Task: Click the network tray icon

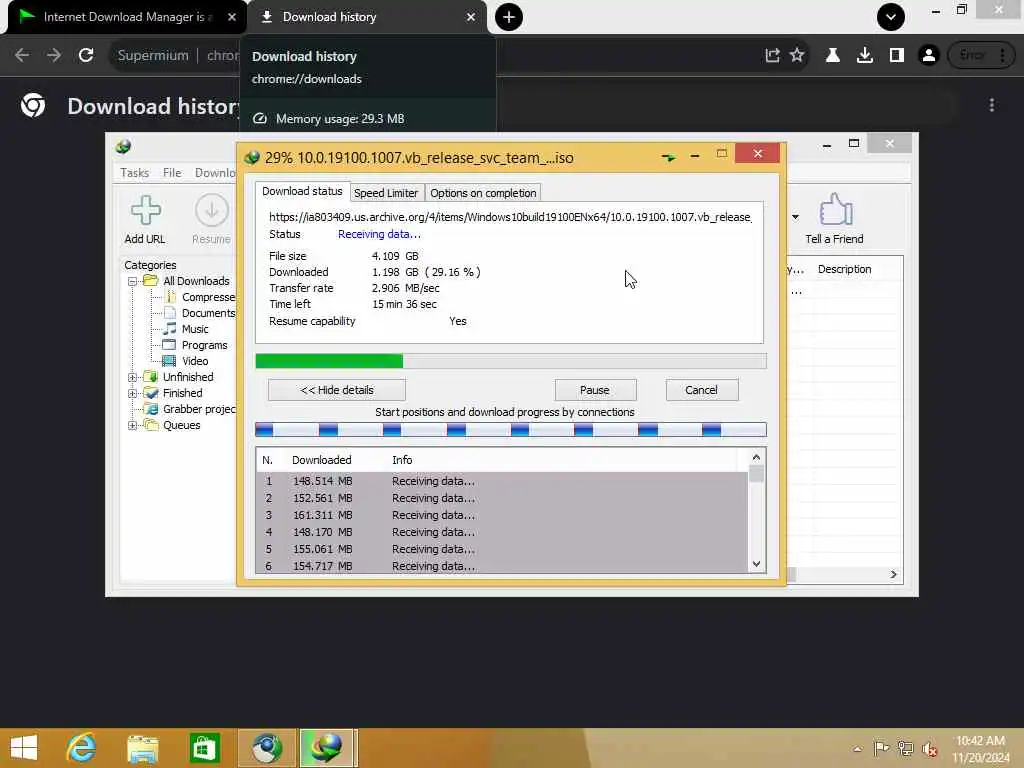Action: click(x=905, y=748)
